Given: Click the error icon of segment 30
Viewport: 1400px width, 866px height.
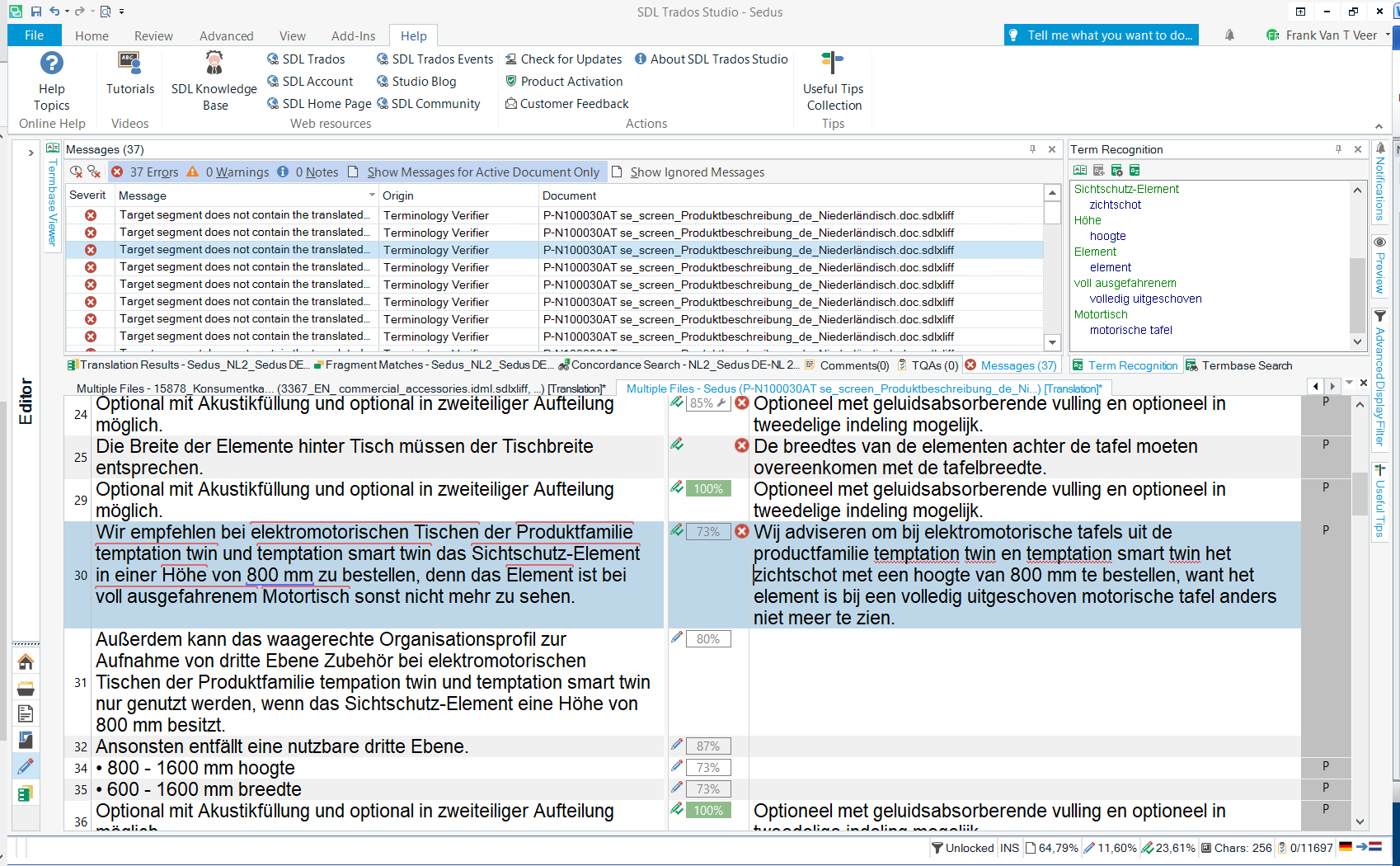Looking at the screenshot, I should point(742,531).
